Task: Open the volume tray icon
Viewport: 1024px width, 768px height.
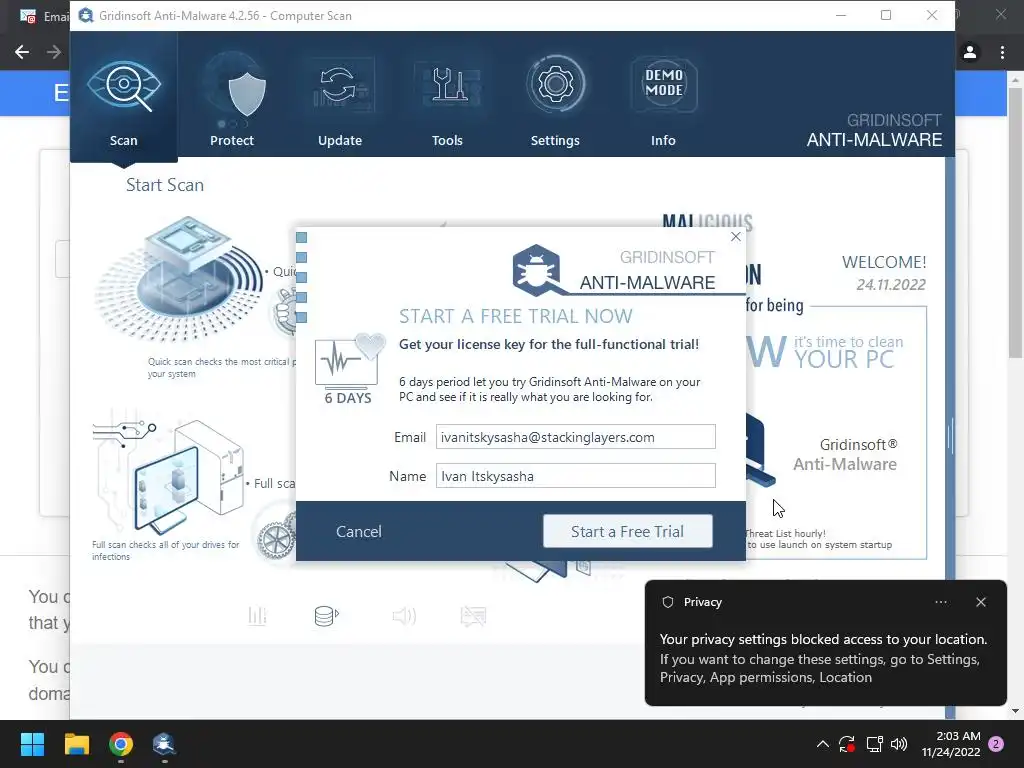Action: pyautogui.click(x=899, y=744)
